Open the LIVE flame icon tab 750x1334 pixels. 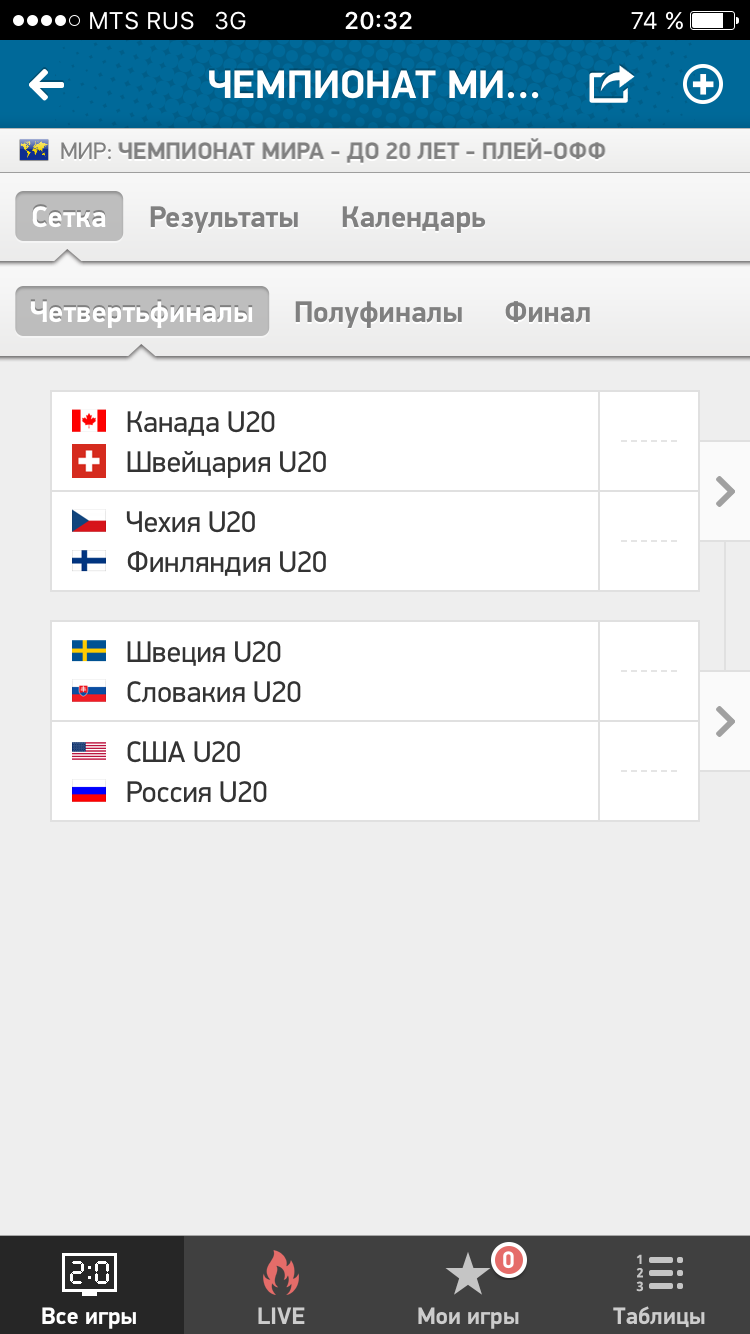click(281, 1275)
